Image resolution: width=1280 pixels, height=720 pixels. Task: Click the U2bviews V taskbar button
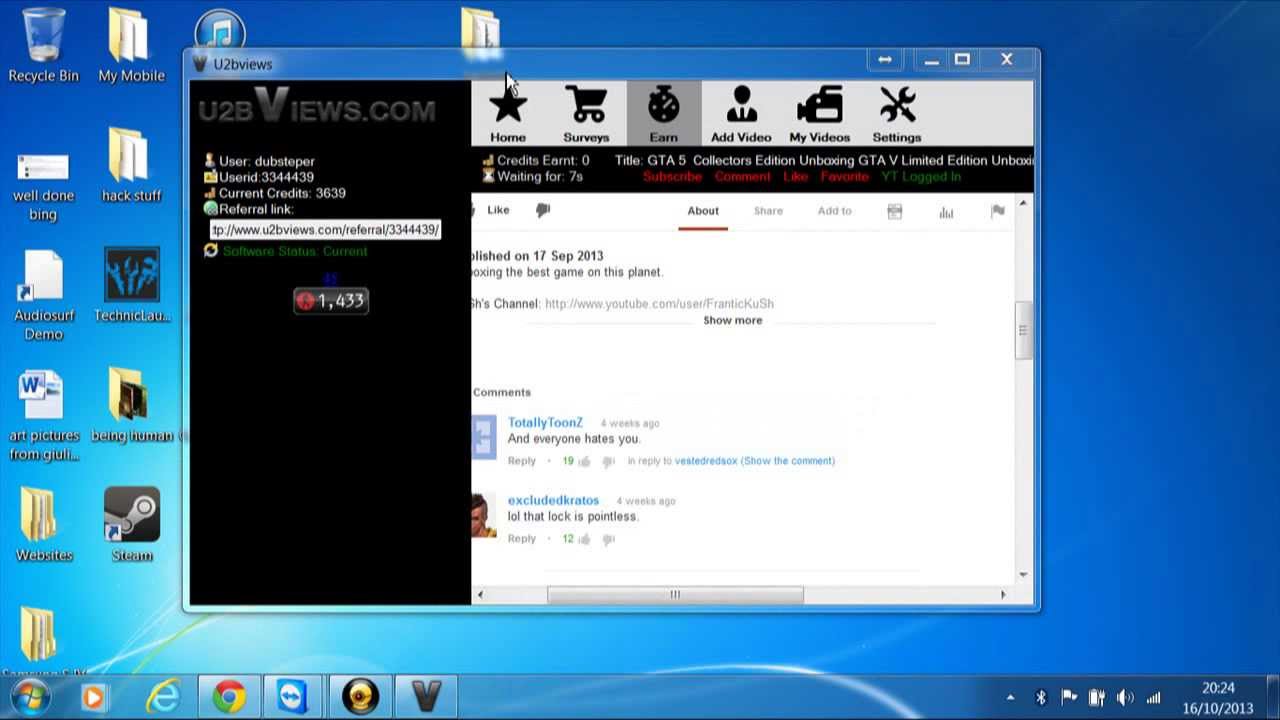pyautogui.click(x=426, y=697)
